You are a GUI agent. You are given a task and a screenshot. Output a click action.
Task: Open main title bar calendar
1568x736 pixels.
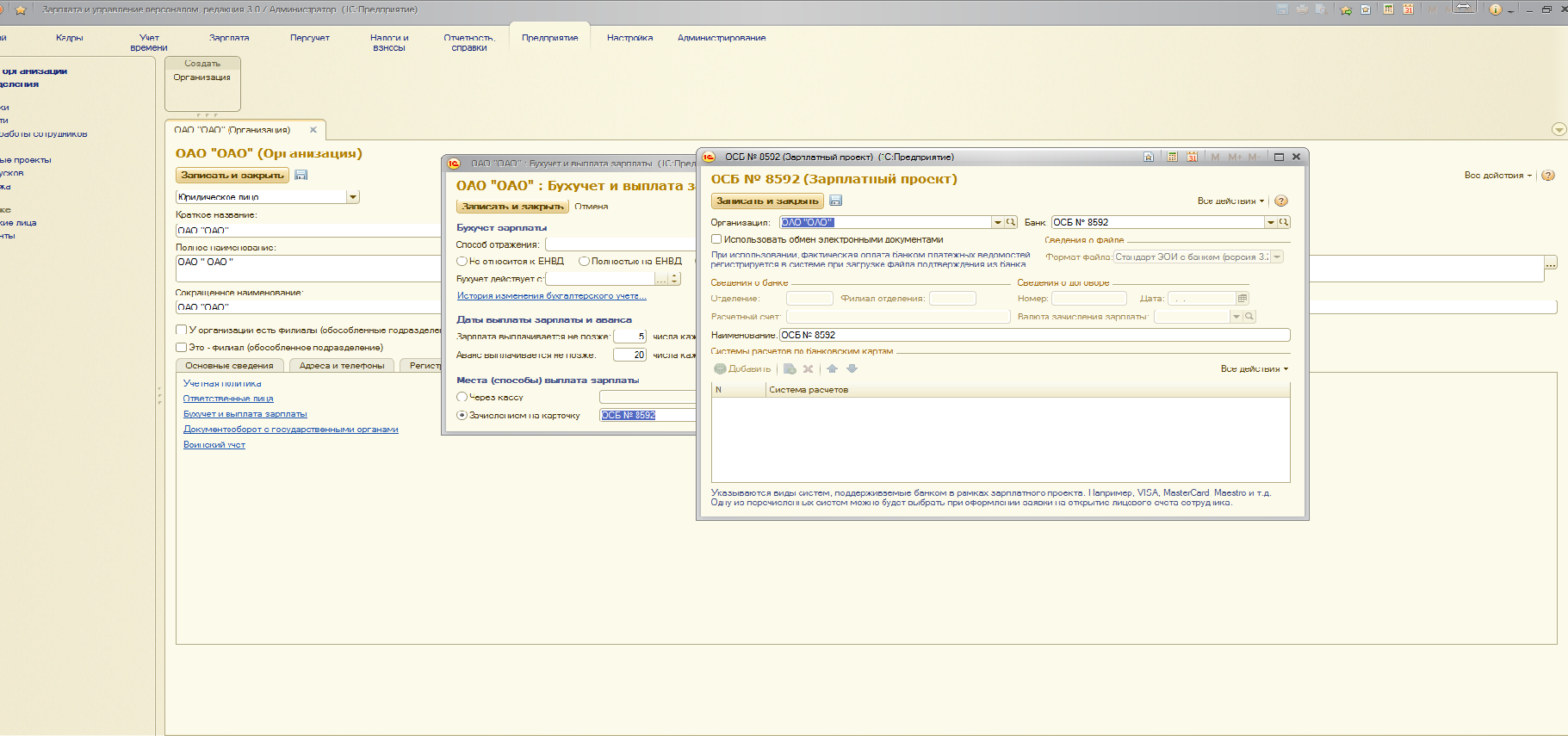coord(1408,9)
